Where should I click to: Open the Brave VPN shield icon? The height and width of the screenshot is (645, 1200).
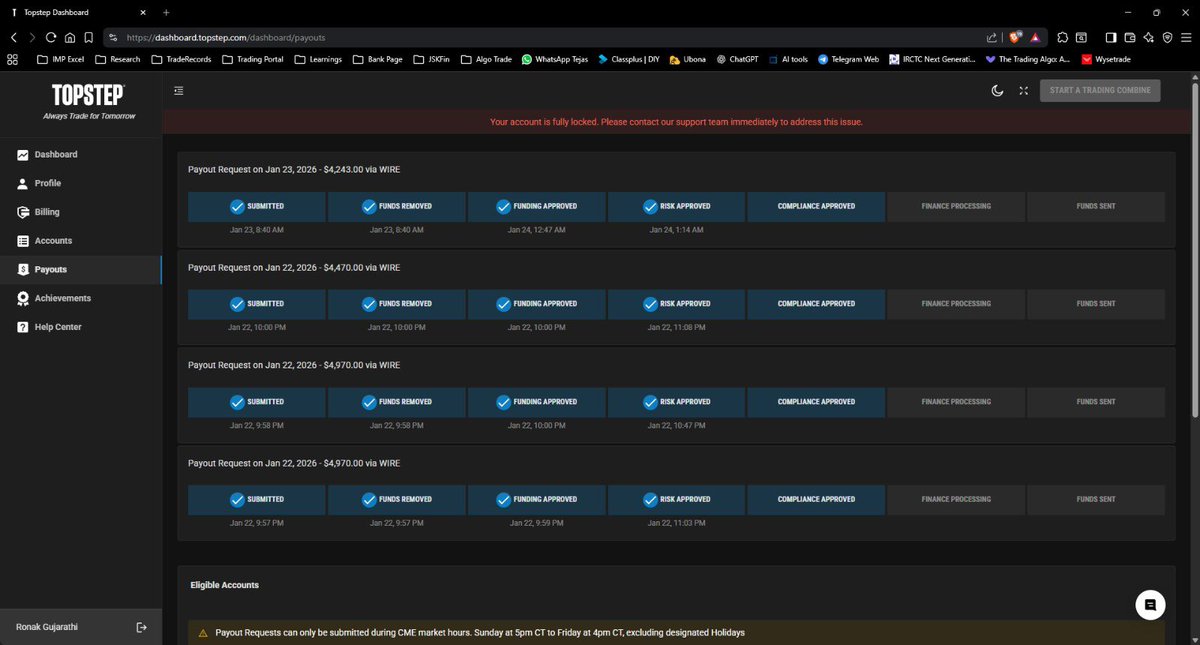click(1167, 37)
